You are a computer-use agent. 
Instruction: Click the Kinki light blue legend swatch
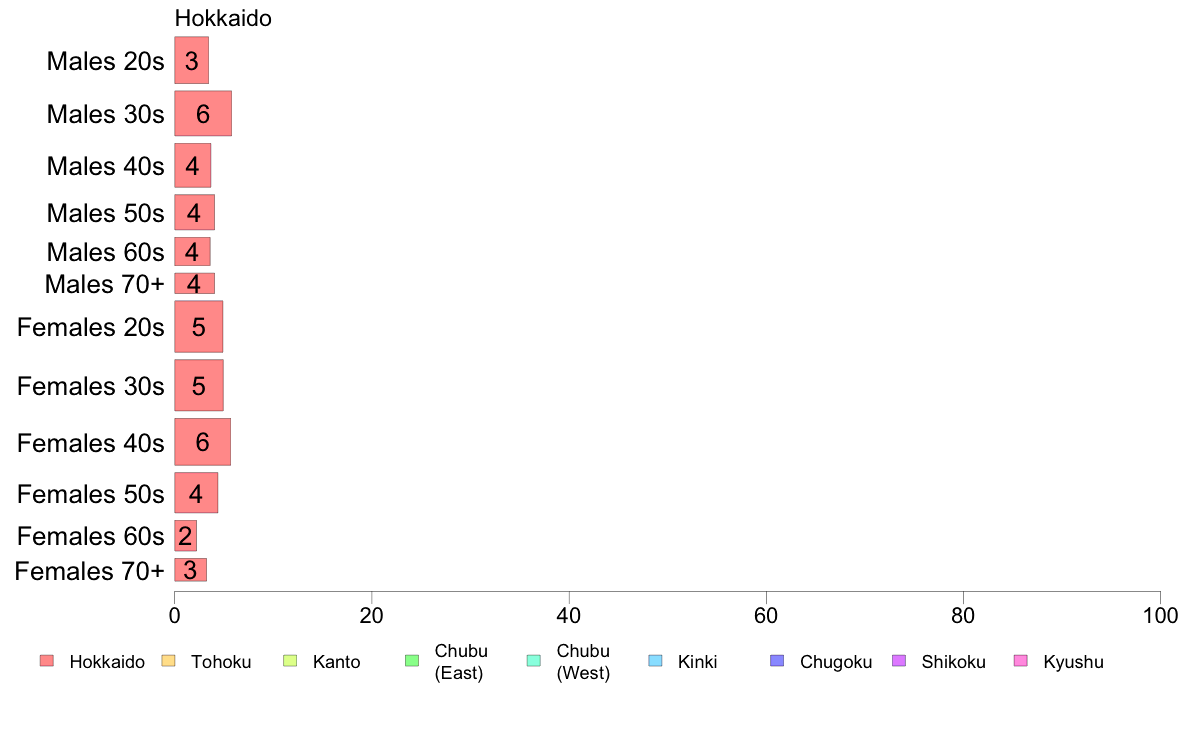655,661
